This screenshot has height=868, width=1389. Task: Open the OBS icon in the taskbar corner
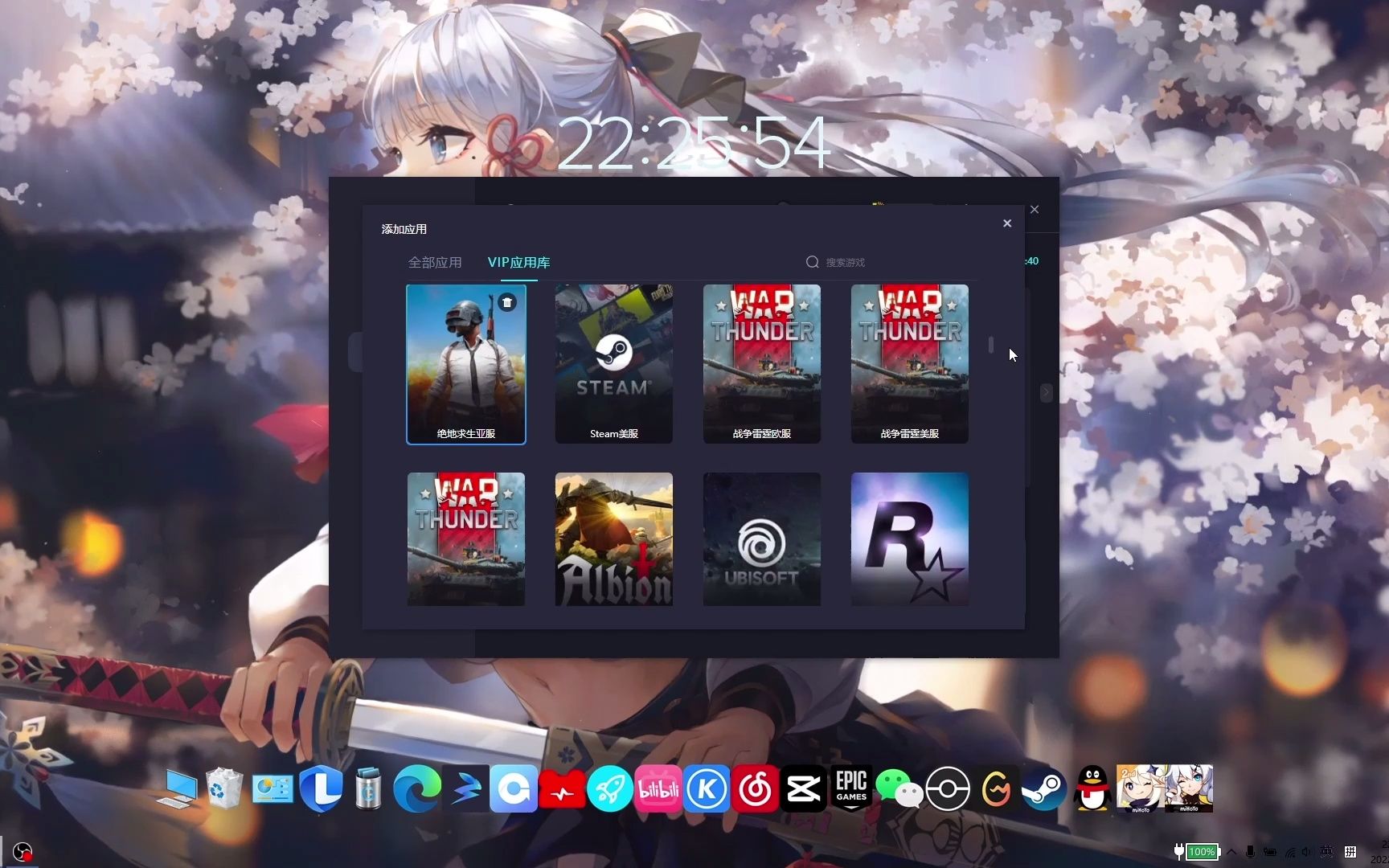(23, 851)
